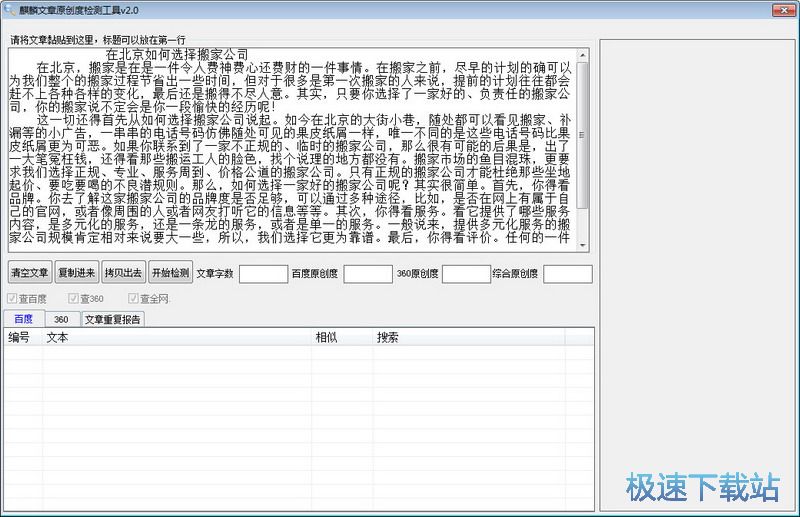The width and height of the screenshot is (800, 517).
Task: Toggle the 查全网 checkbox
Action: pos(132,298)
